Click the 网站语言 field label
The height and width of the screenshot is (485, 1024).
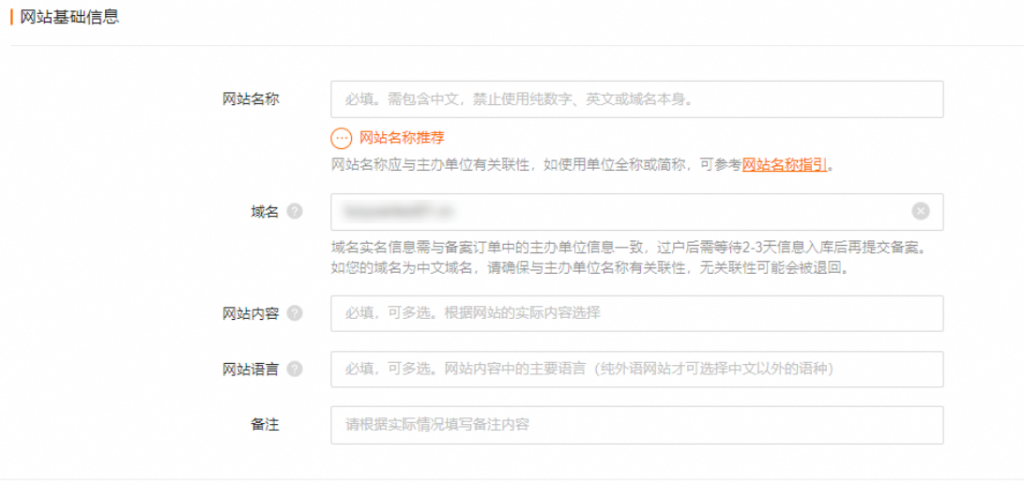pos(250,369)
